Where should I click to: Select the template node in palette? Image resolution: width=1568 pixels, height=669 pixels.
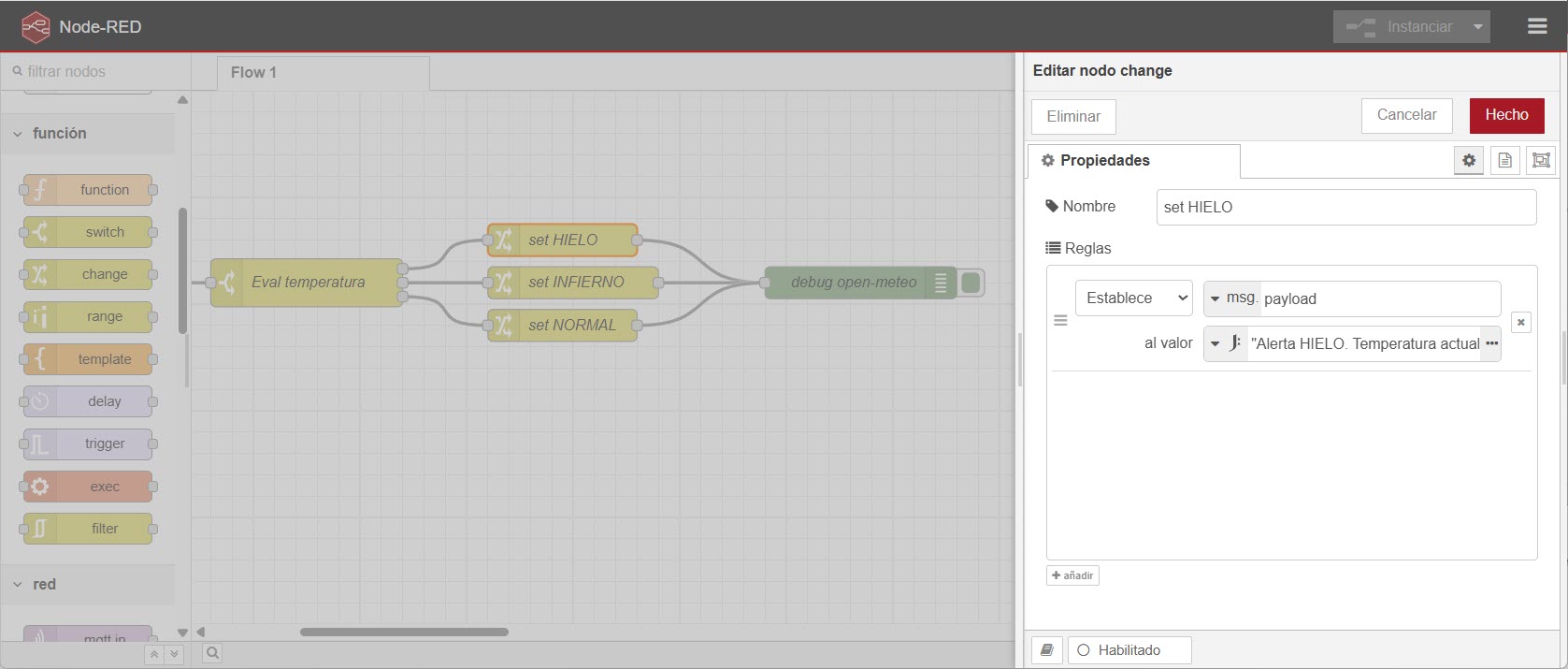pyautogui.click(x=88, y=359)
